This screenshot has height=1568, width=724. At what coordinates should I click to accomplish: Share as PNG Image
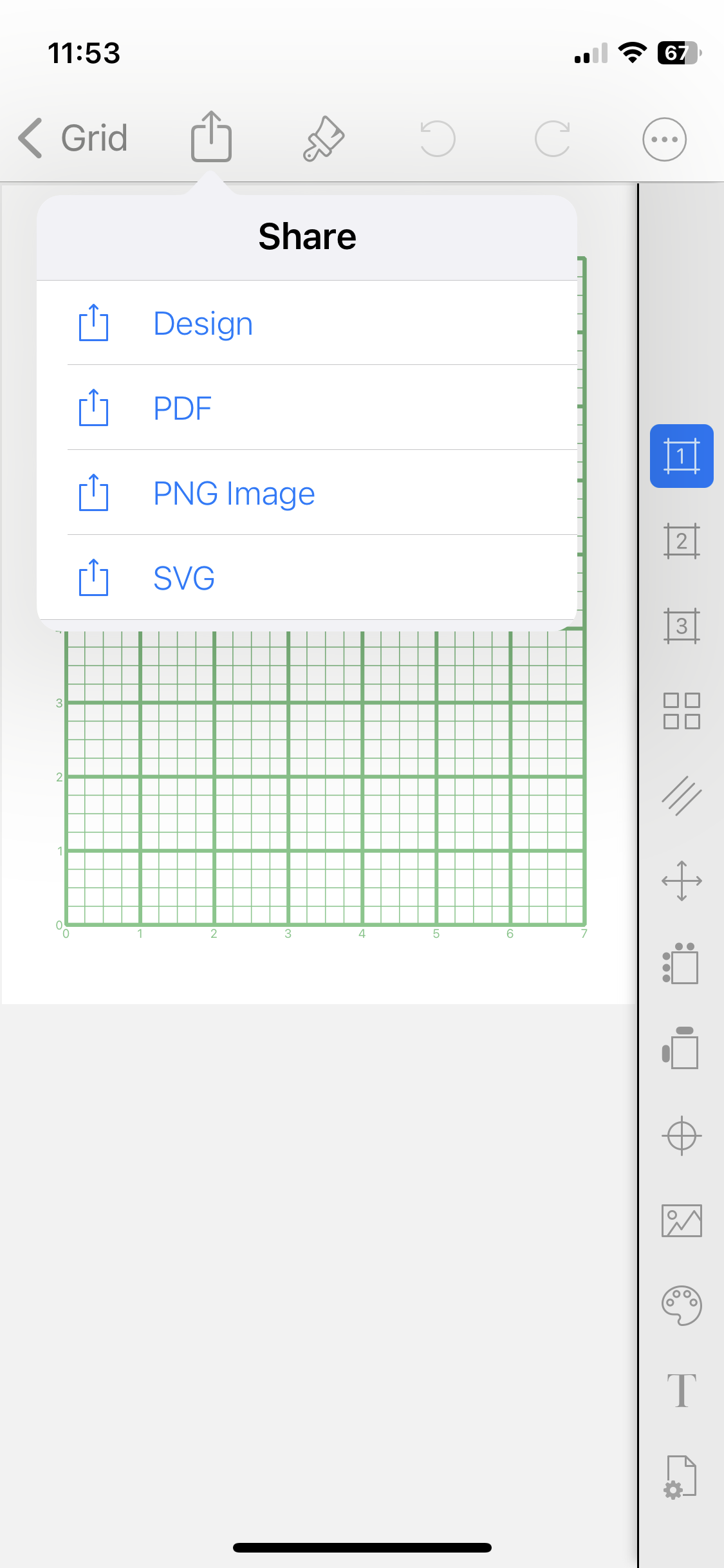[234, 493]
